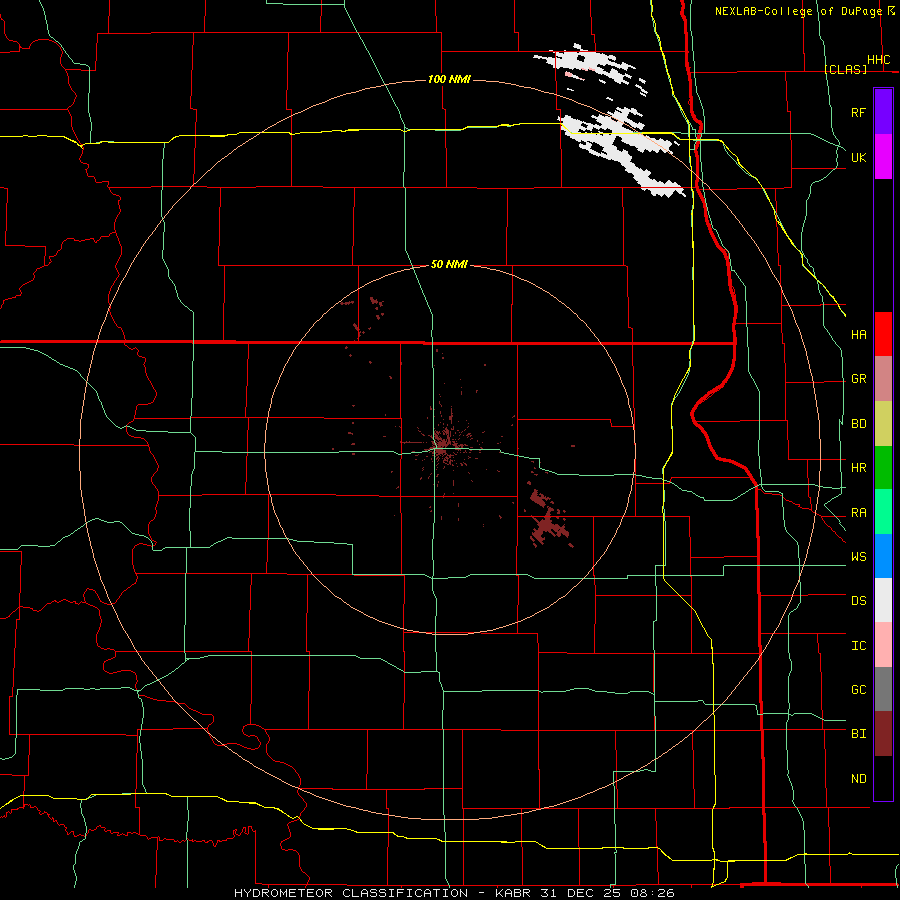The width and height of the screenshot is (900, 900).
Task: Click the magenta UK color swatch
Action: point(883,157)
